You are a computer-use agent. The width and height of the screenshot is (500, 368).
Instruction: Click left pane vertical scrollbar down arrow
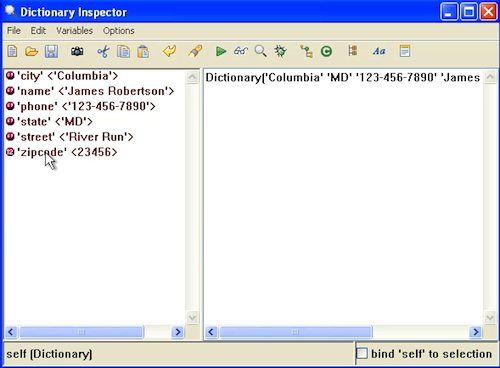click(x=192, y=317)
